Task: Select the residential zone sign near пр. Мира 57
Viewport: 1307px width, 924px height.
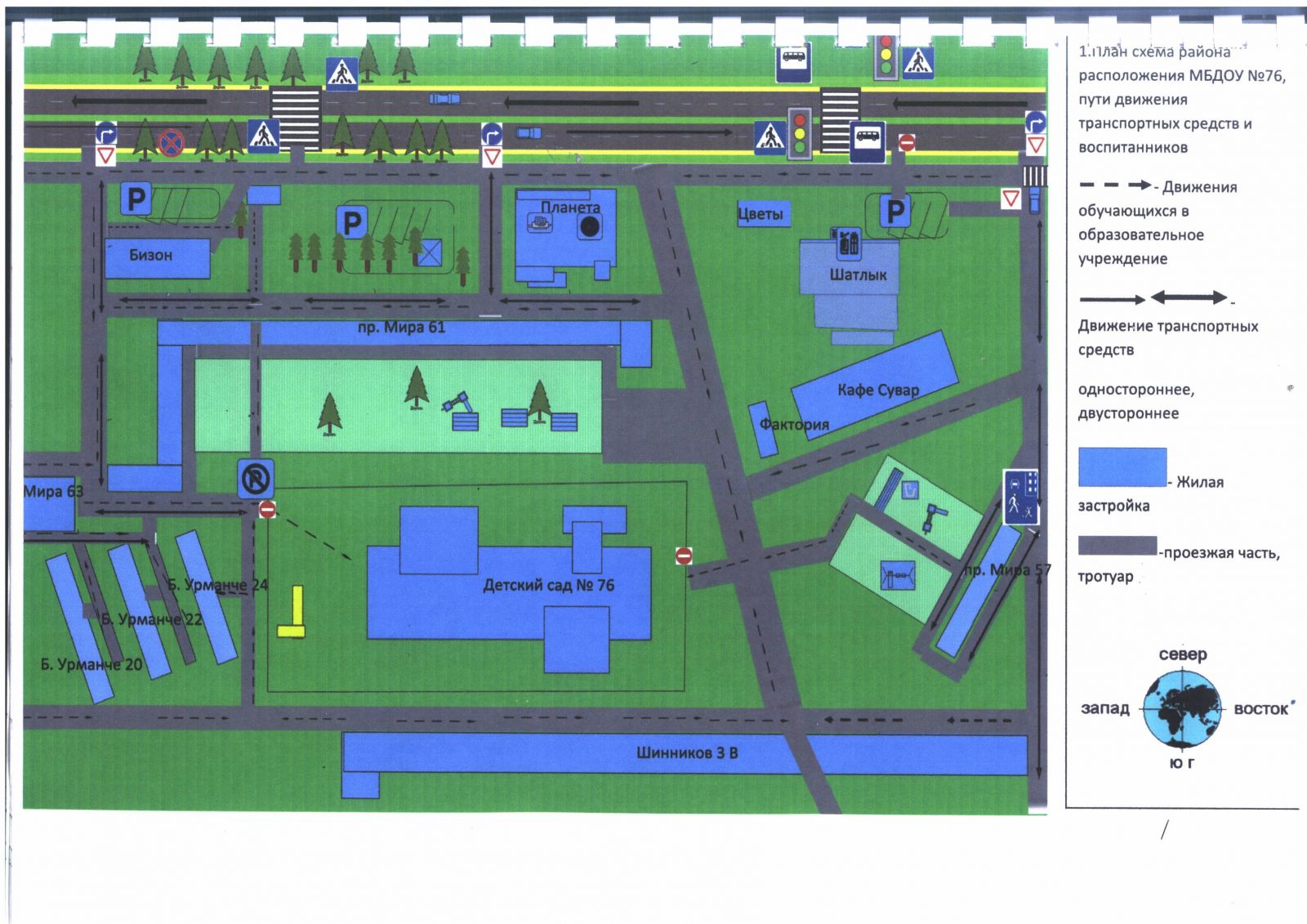Action: [x=1020, y=497]
